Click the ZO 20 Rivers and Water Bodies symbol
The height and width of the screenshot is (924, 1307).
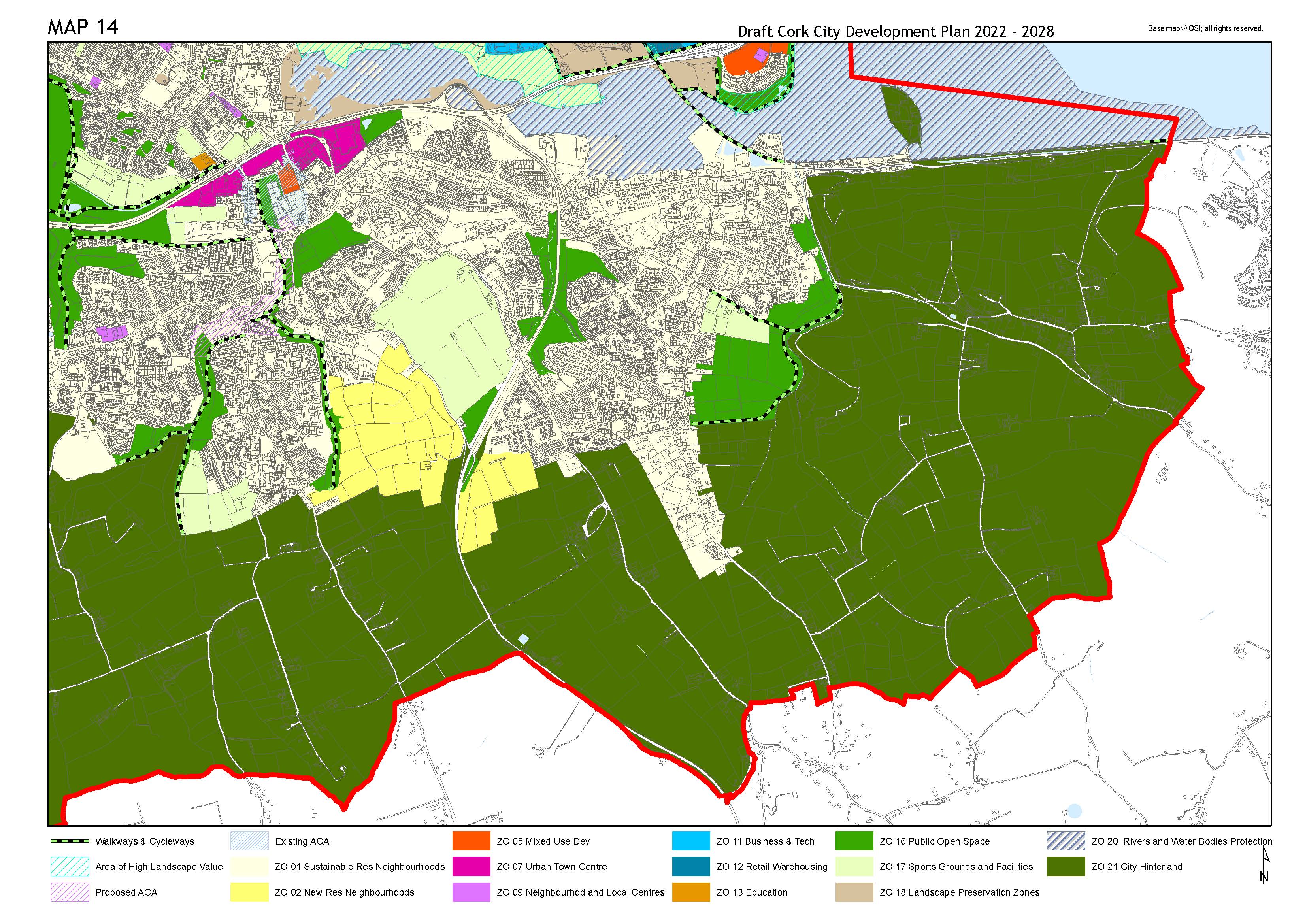pyautogui.click(x=1066, y=841)
